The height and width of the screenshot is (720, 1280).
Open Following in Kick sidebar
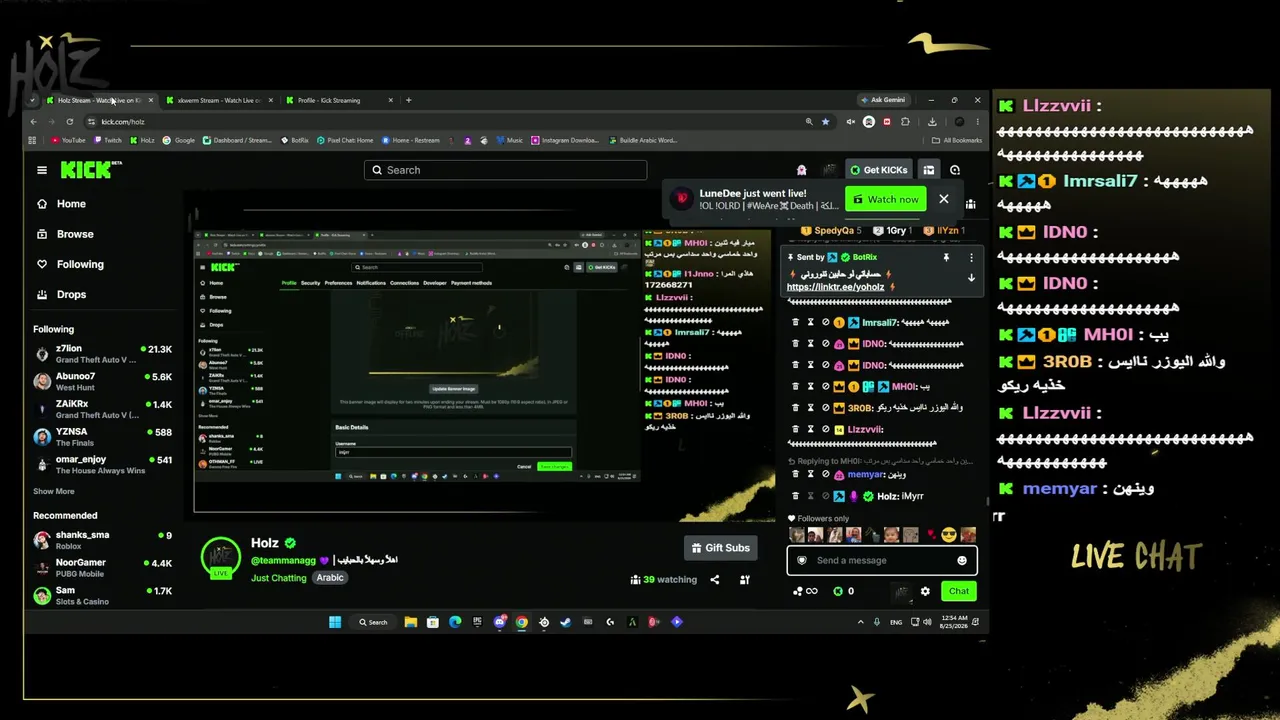[70, 264]
